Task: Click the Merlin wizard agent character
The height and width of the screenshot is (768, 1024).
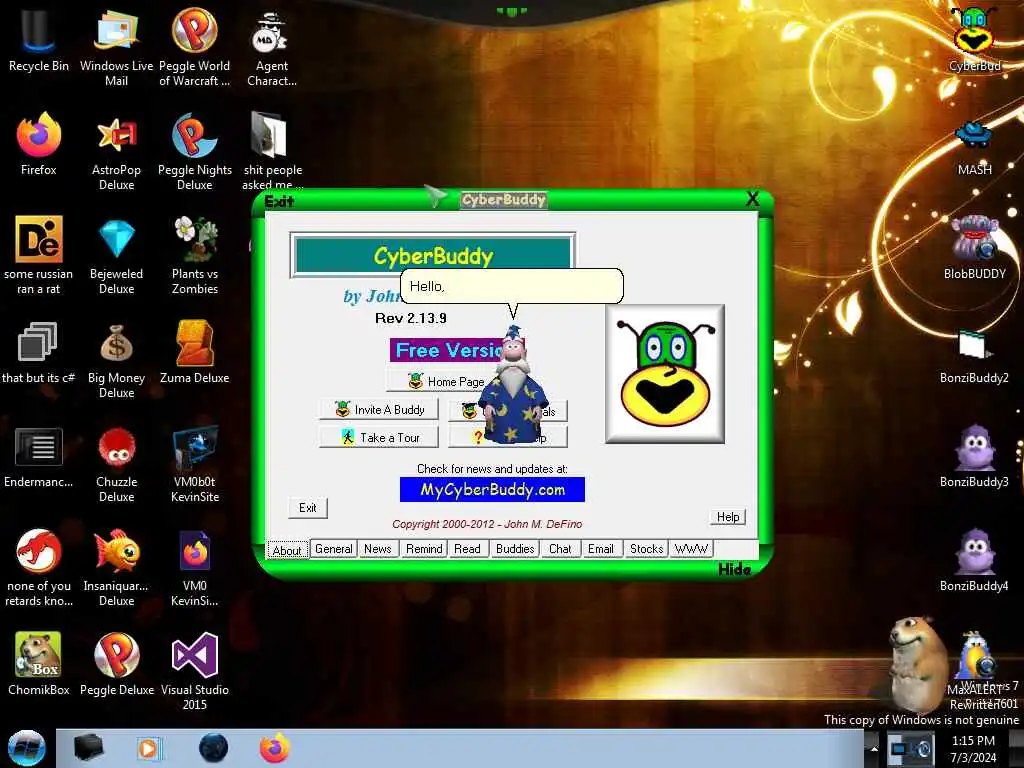Action: (513, 385)
